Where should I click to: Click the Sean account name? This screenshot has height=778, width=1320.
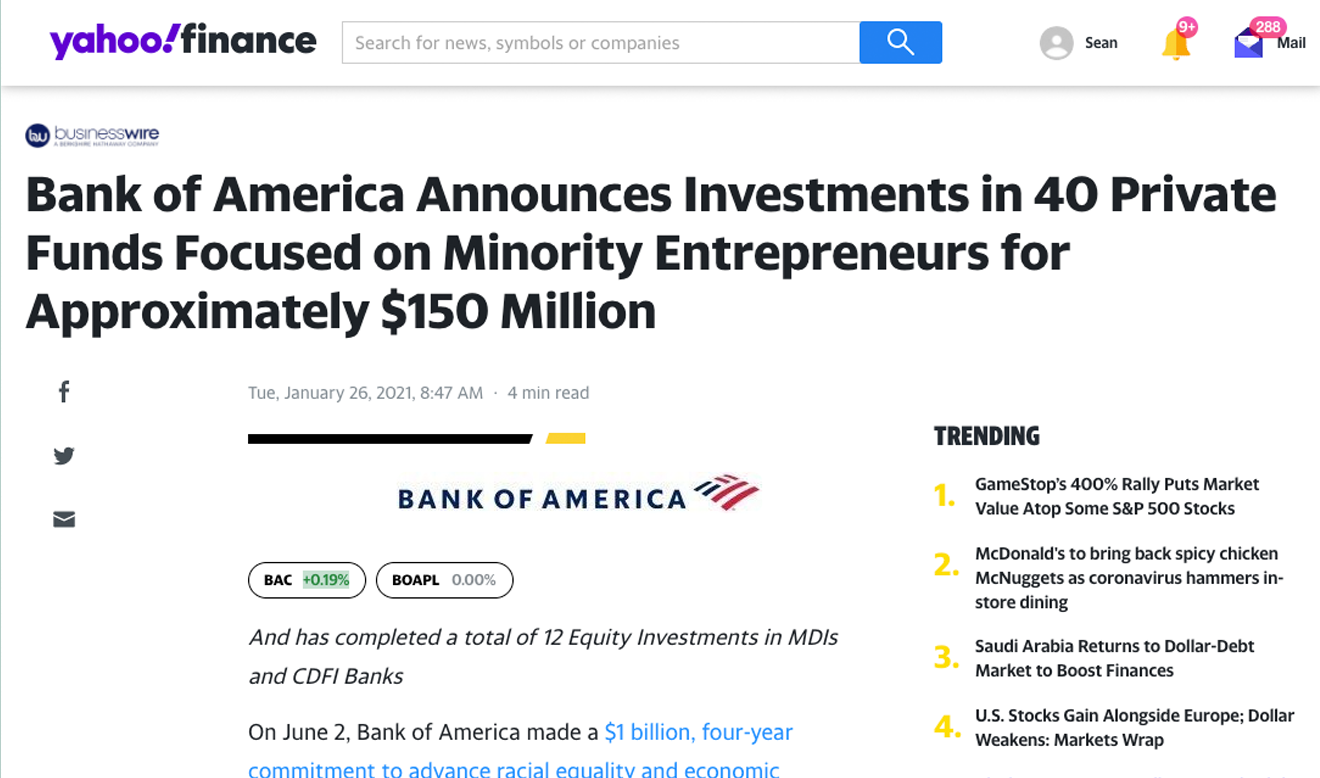click(1101, 43)
